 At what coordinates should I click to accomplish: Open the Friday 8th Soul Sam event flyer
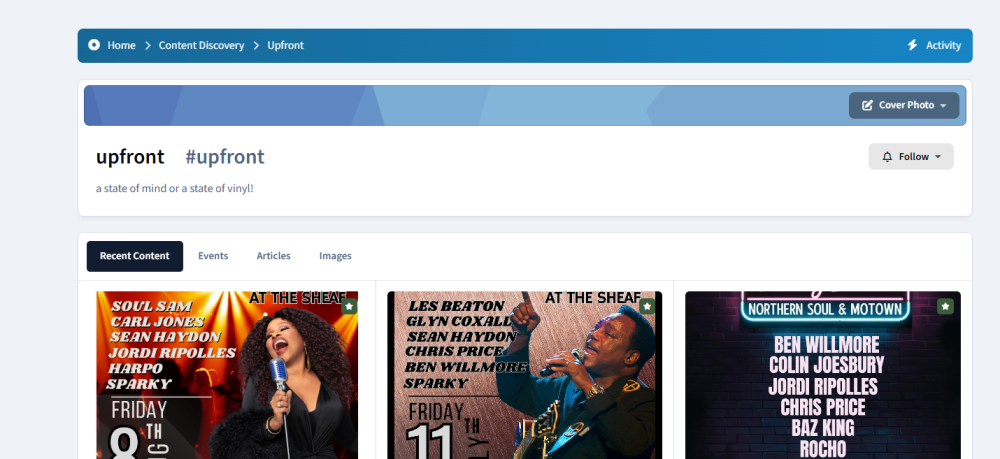click(227, 375)
